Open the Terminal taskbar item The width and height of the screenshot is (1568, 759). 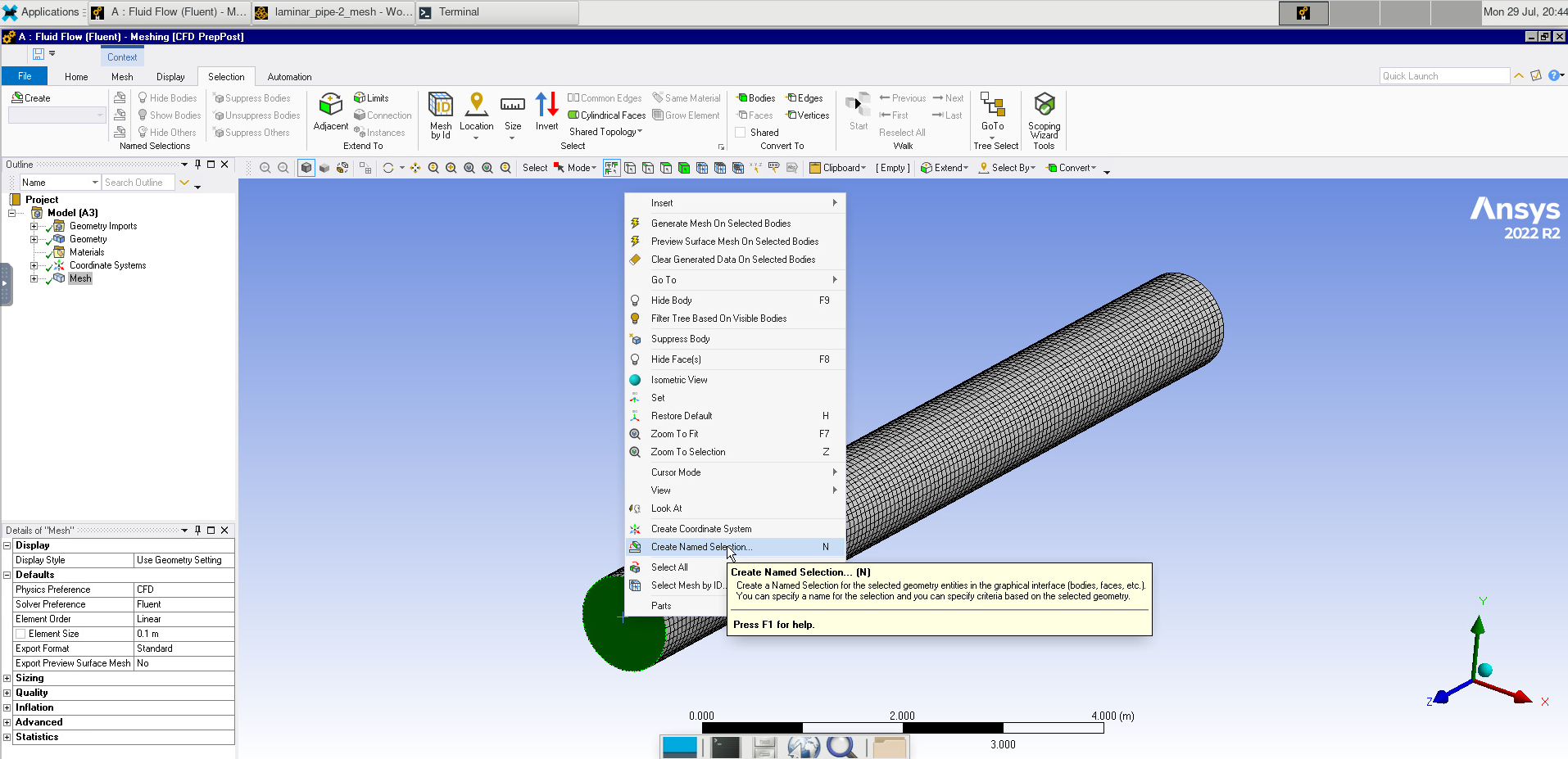coord(497,12)
